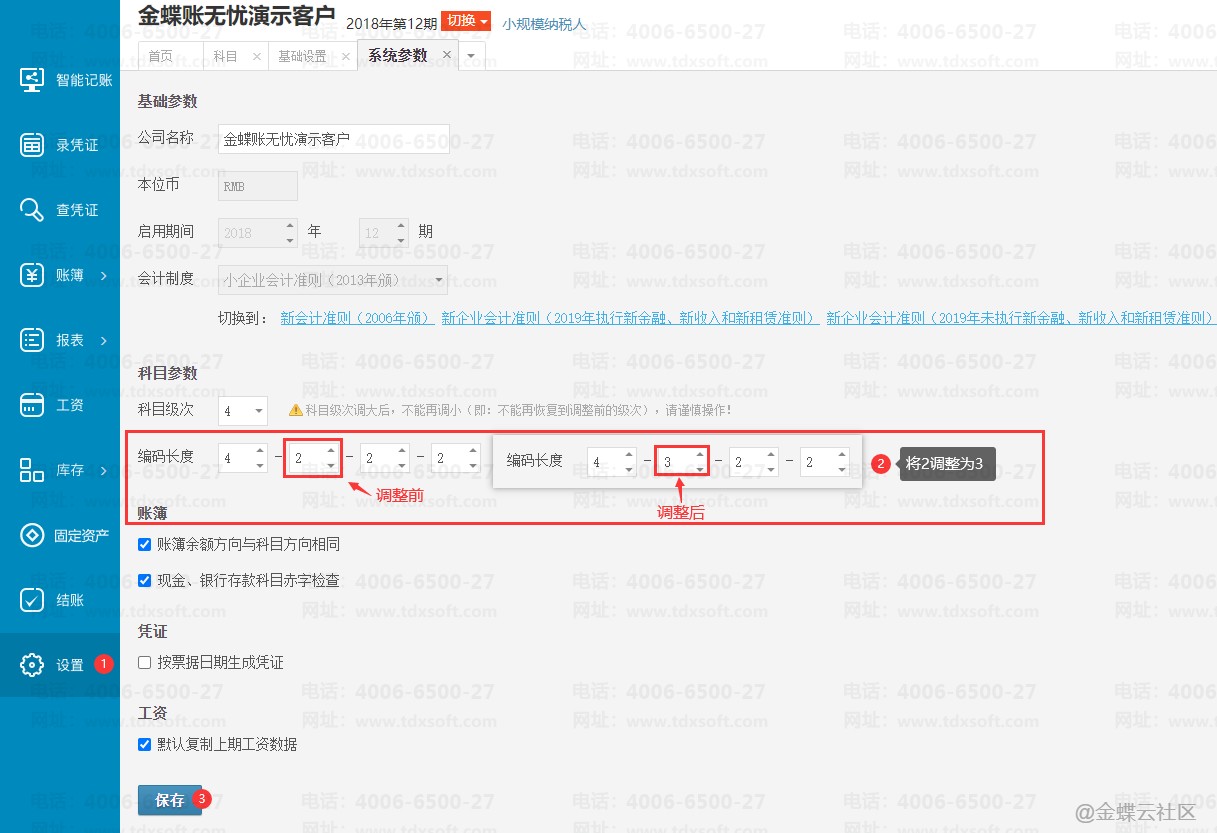The width and height of the screenshot is (1217, 833).
Task: Enable 按票据日期生成凭证 checkbox
Action: 145,662
